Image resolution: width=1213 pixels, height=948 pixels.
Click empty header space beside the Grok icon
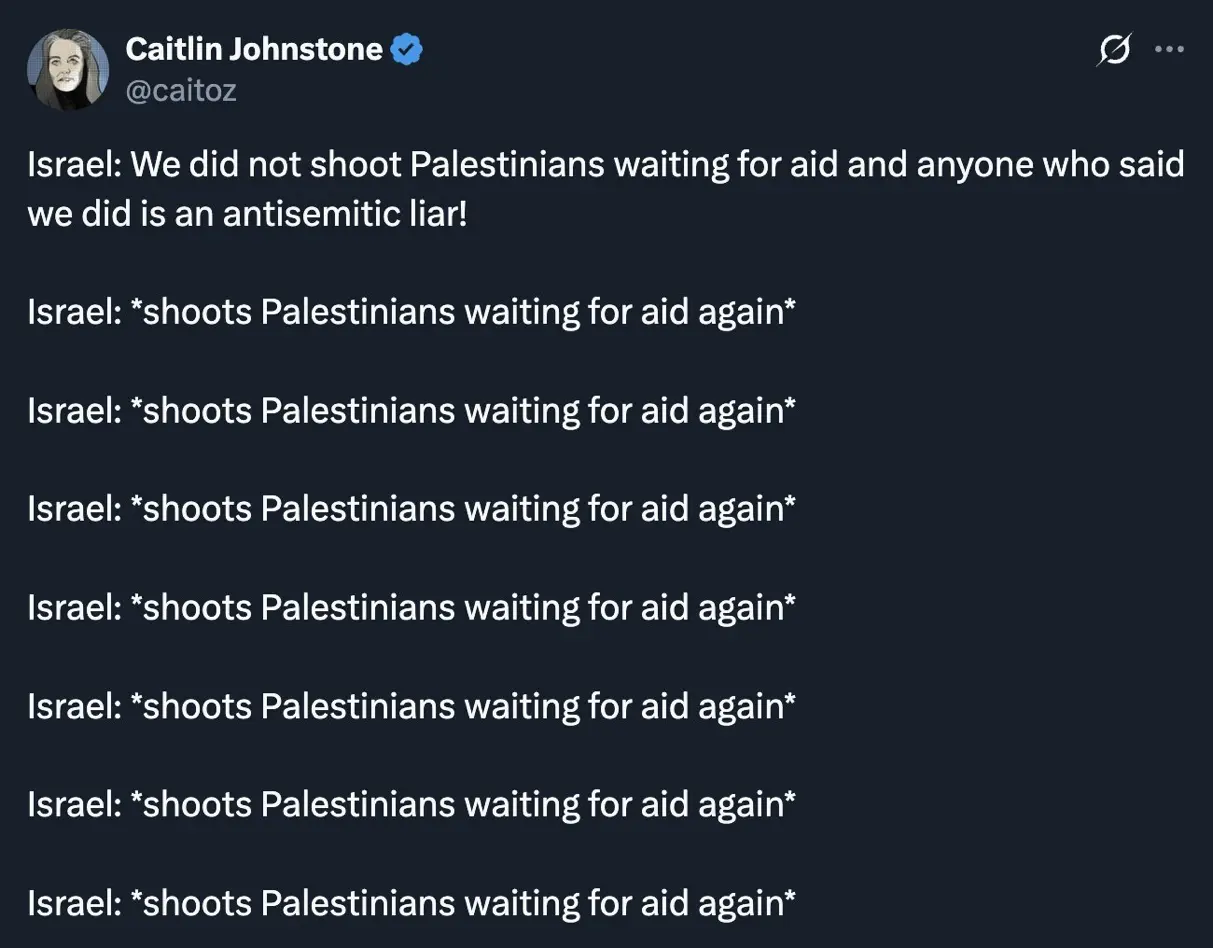click(x=900, y=60)
